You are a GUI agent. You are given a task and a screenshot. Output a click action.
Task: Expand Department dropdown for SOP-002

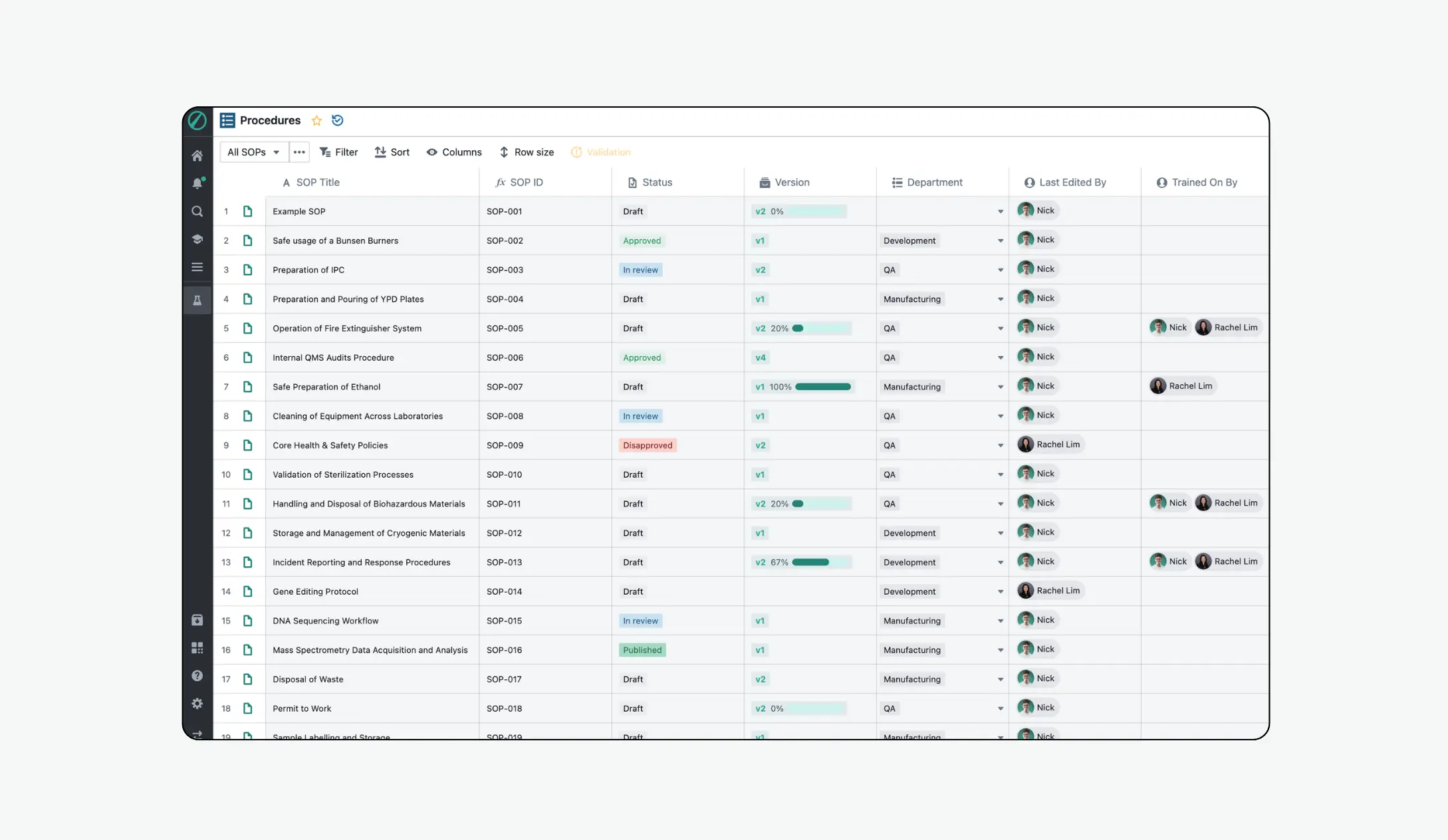[1000, 241]
